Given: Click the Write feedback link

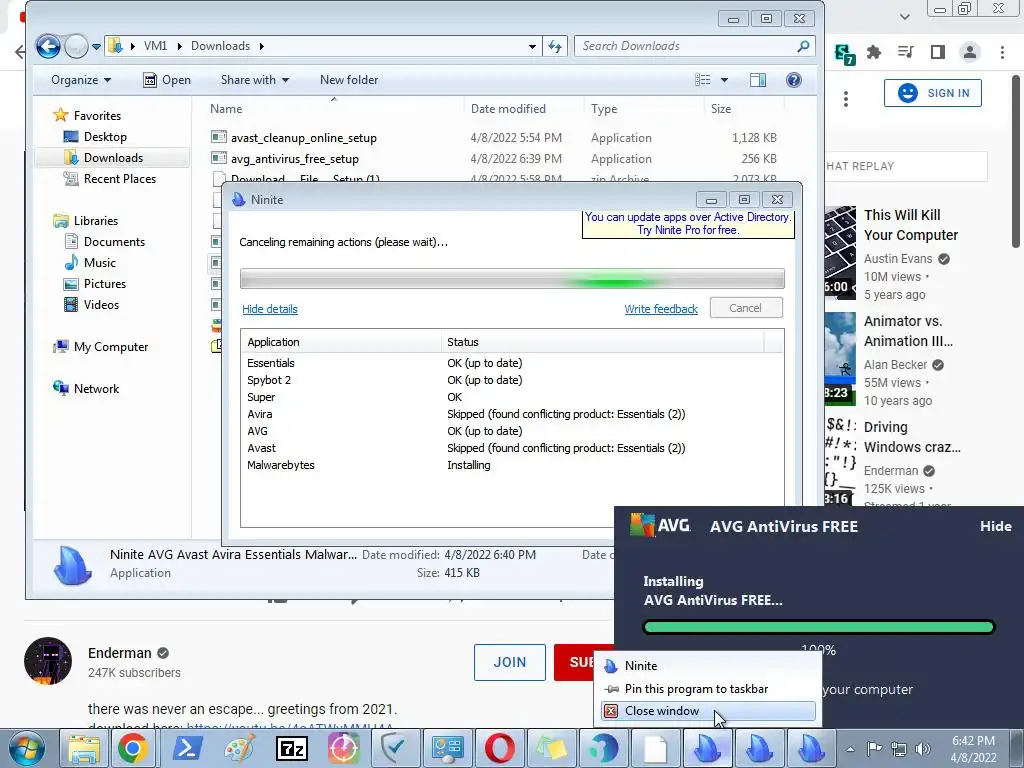Looking at the screenshot, I should pyautogui.click(x=661, y=309).
